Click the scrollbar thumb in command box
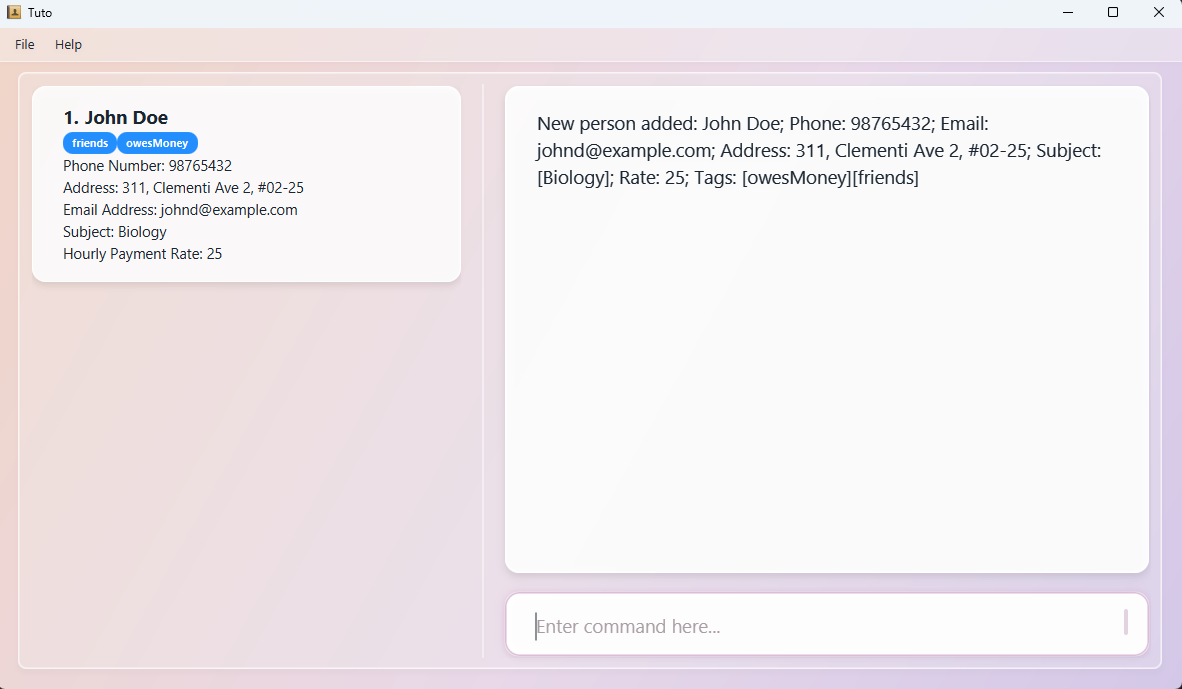This screenshot has height=689, width=1182. click(1126, 622)
